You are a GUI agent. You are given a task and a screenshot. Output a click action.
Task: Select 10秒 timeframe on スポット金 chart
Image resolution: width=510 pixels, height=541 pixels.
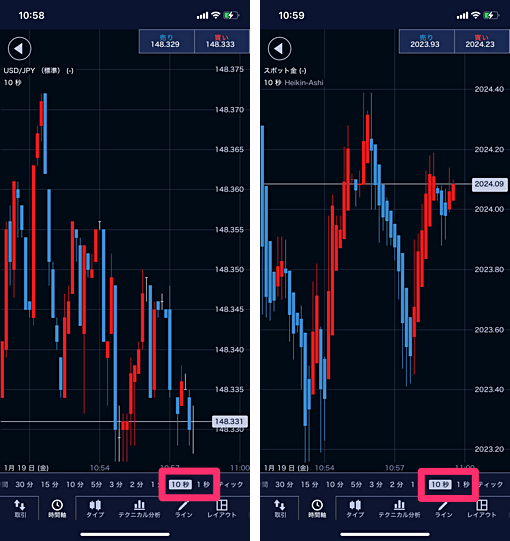click(440, 484)
